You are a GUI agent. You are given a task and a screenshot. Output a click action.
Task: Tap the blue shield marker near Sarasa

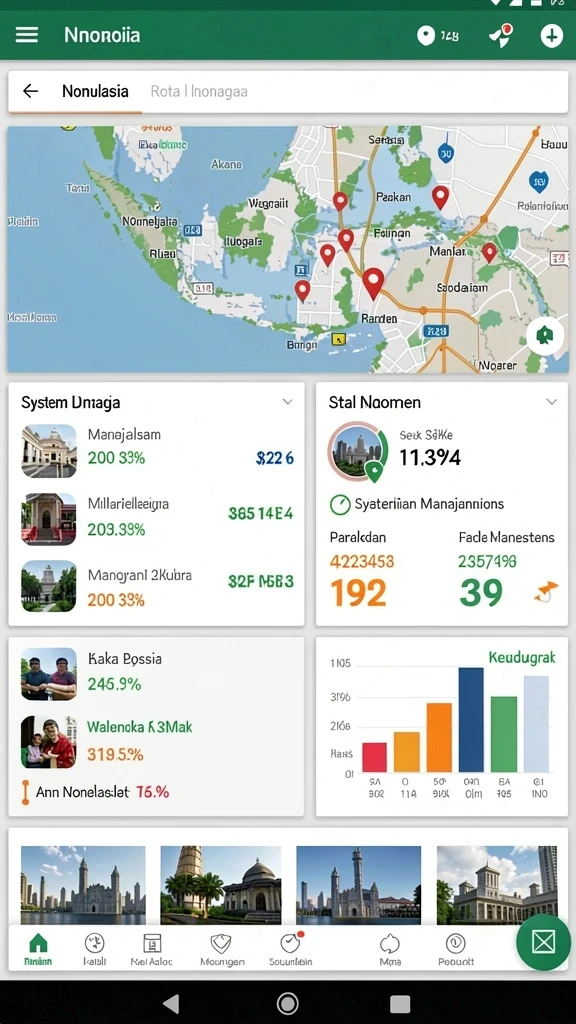[446, 153]
